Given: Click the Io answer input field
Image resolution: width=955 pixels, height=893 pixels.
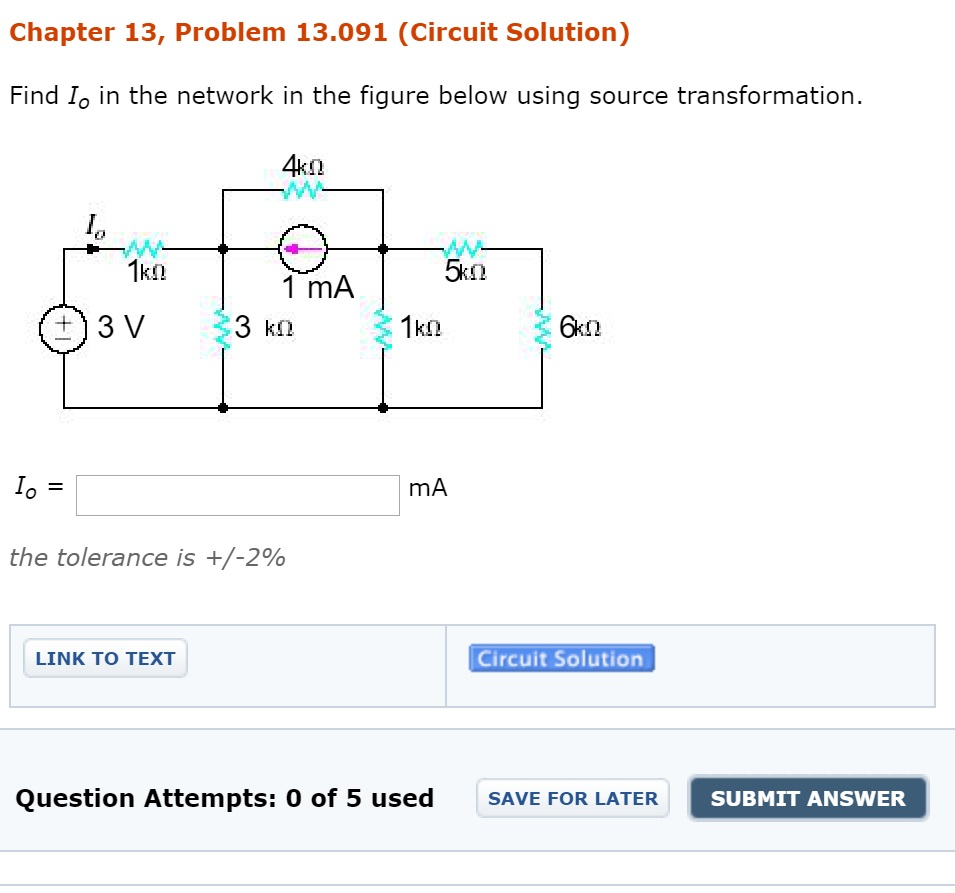Looking at the screenshot, I should click(x=238, y=495).
